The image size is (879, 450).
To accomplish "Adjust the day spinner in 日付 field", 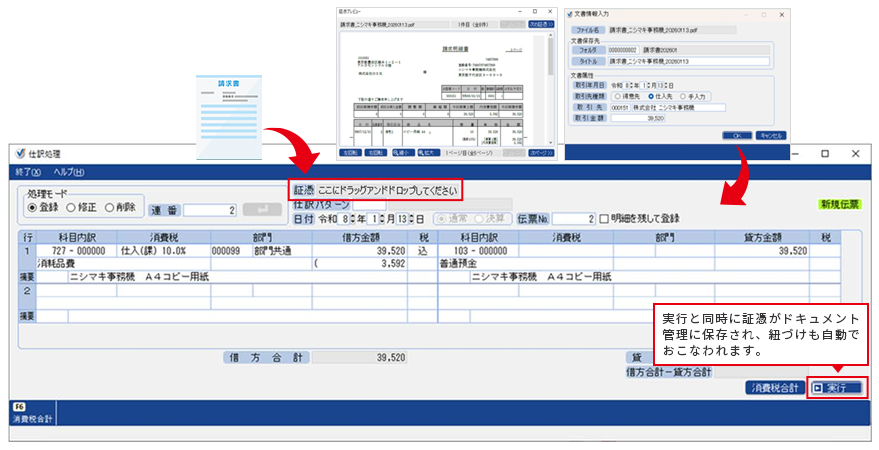I will (x=410, y=218).
